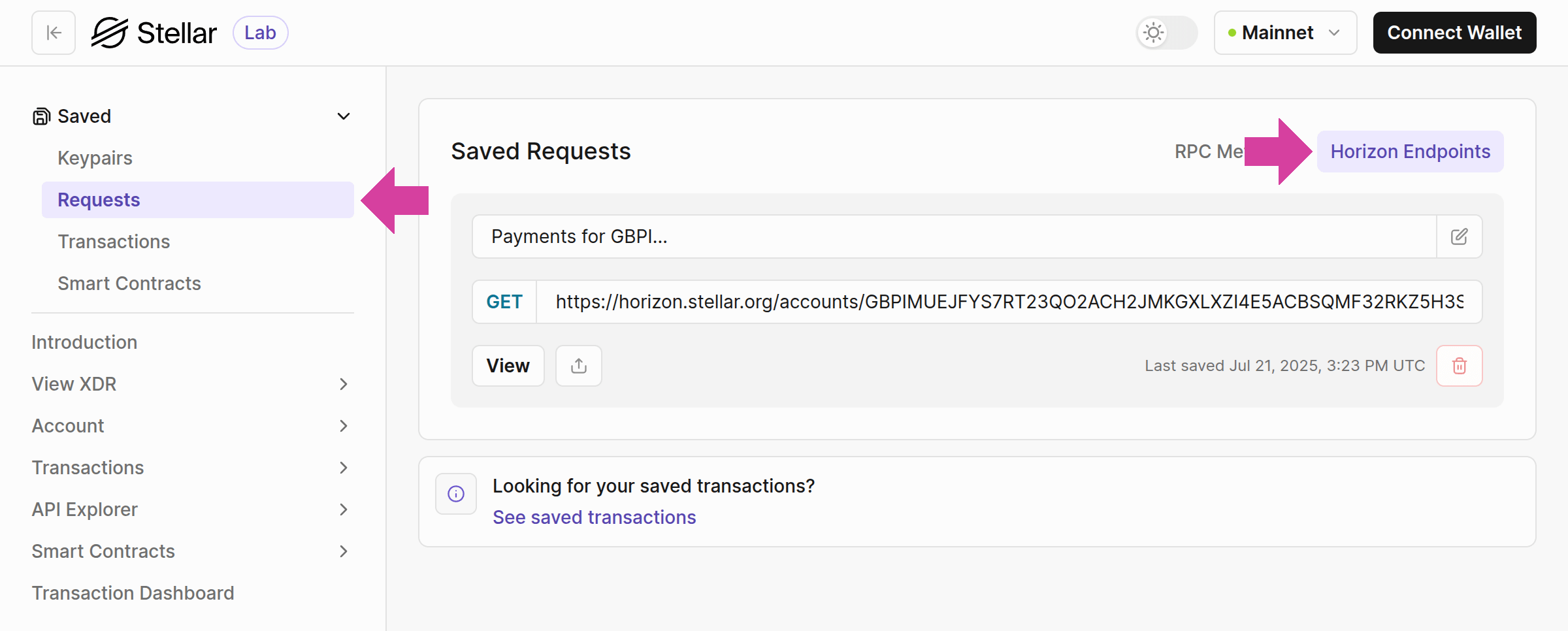
Task: Click the Payments for GBPI name field
Action: coord(954,236)
